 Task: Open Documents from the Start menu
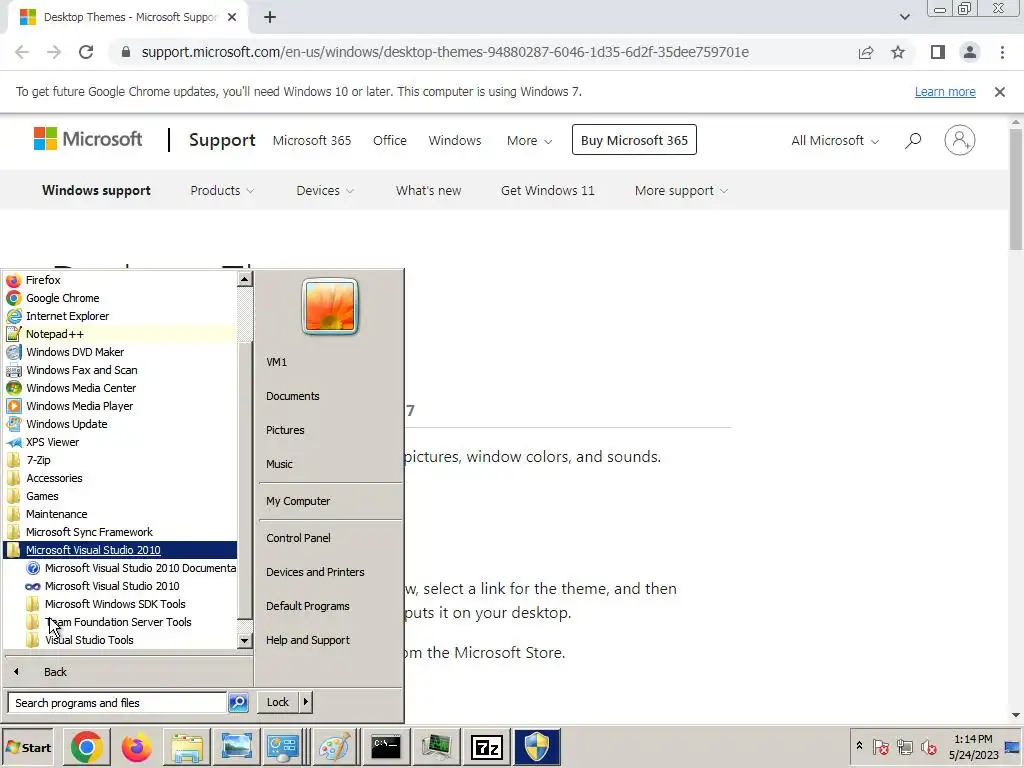tap(293, 396)
